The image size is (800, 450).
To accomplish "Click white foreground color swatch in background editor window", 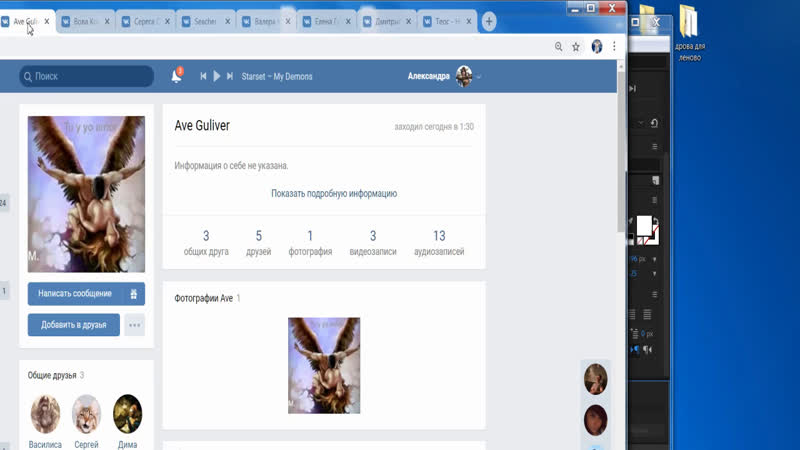I will point(644,226).
